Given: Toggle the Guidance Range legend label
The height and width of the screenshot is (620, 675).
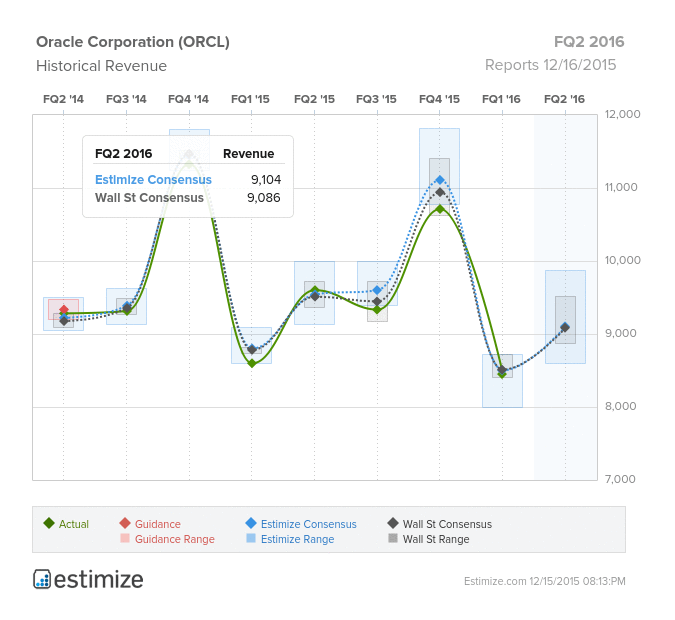Looking at the screenshot, I should pyautogui.click(x=174, y=539).
